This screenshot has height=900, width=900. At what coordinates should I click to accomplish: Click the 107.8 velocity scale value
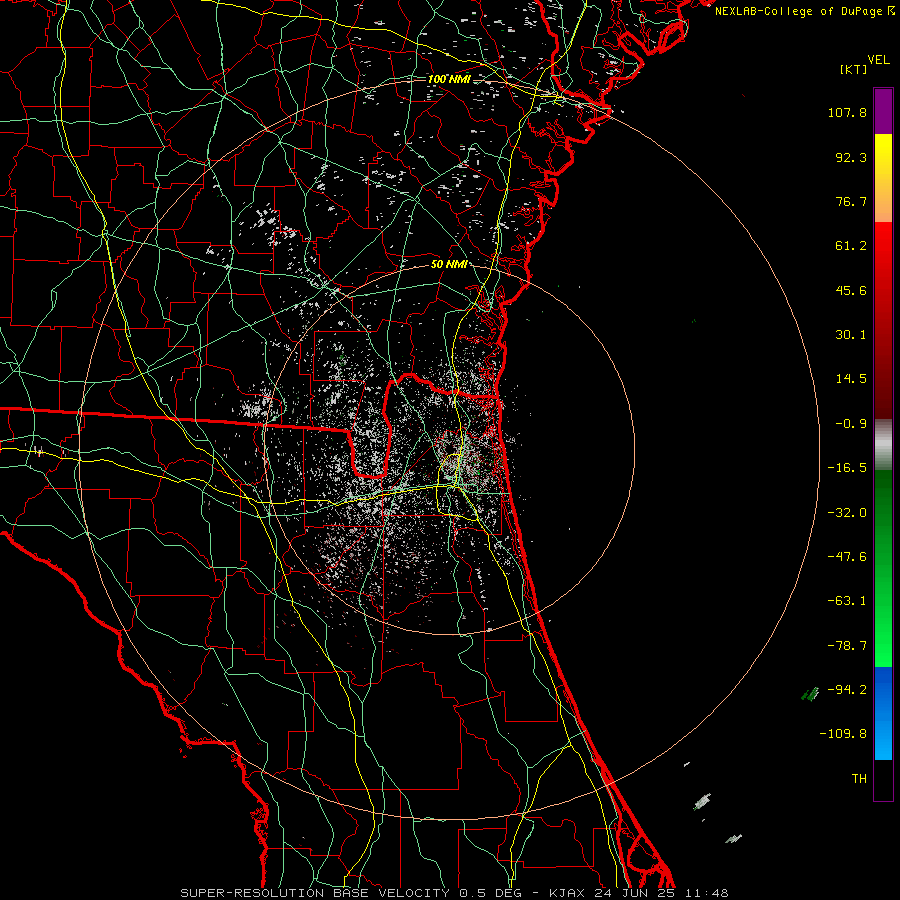click(x=847, y=112)
